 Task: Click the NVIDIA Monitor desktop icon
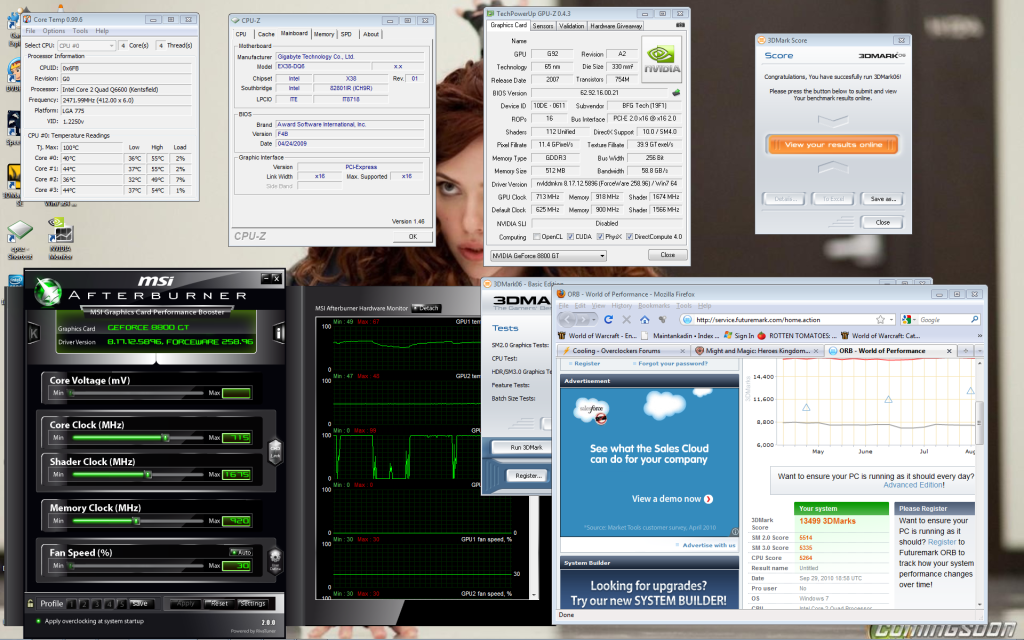click(60, 238)
